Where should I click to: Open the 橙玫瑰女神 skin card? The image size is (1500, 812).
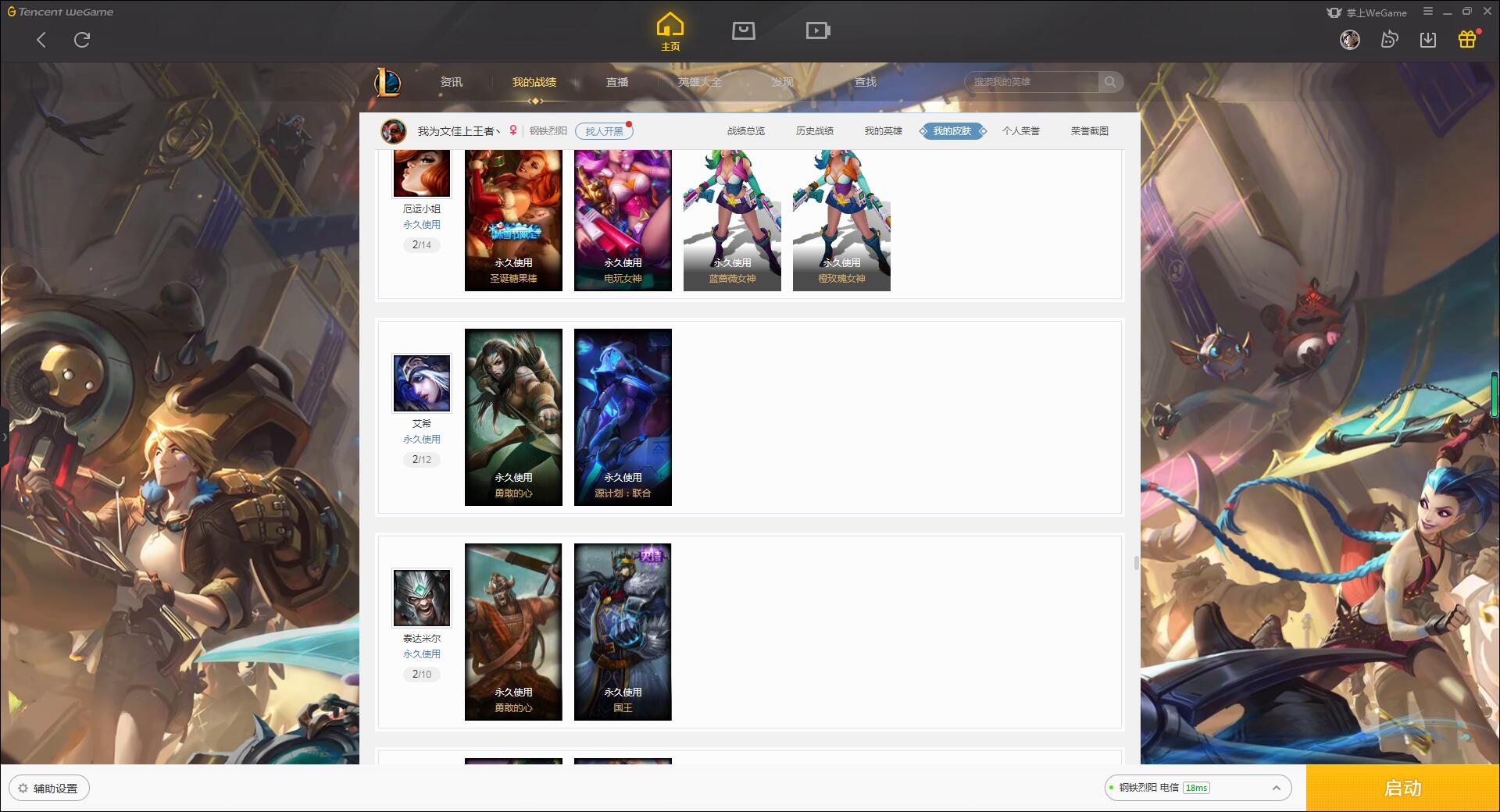(841, 220)
